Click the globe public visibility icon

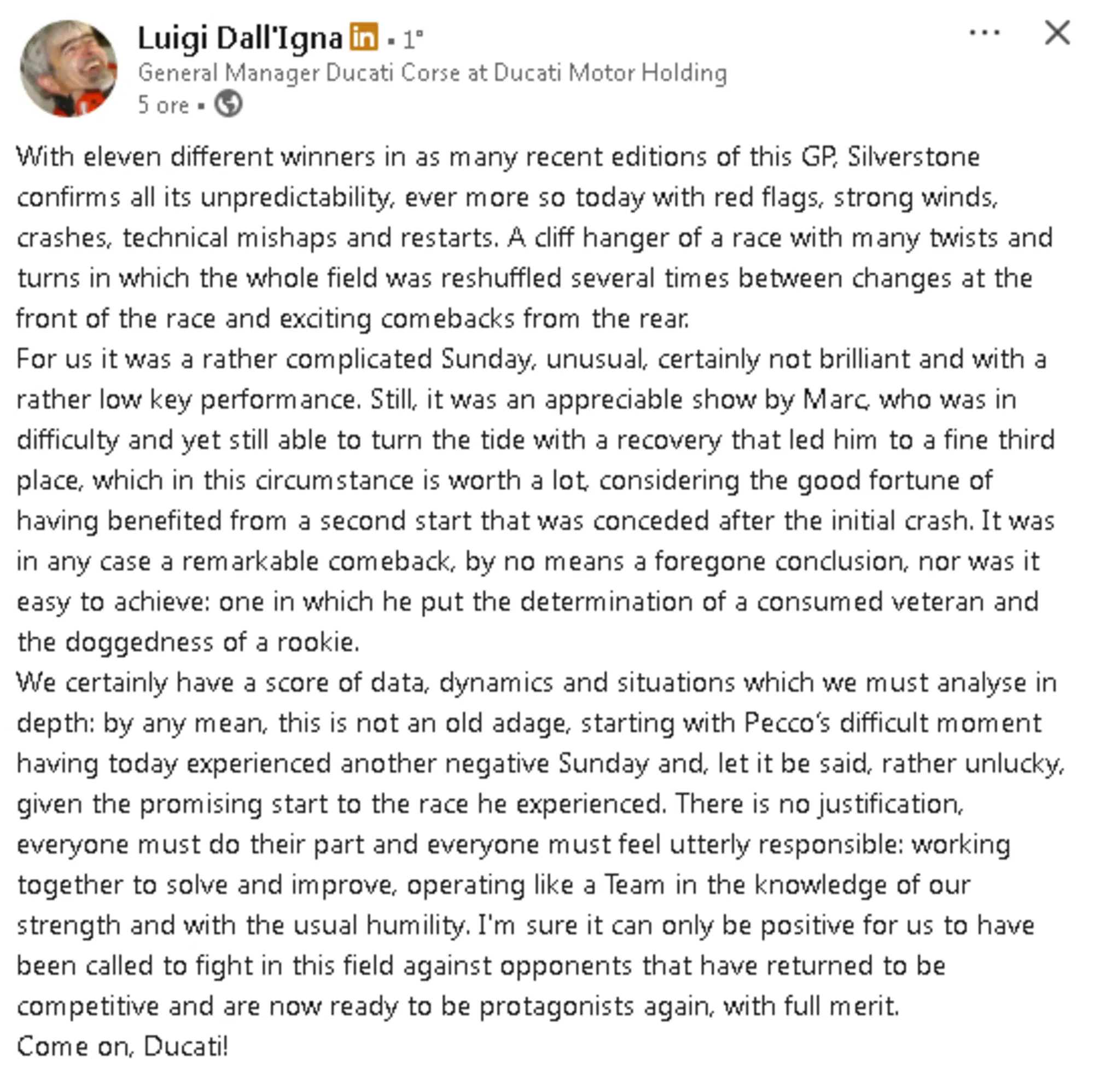tap(228, 105)
